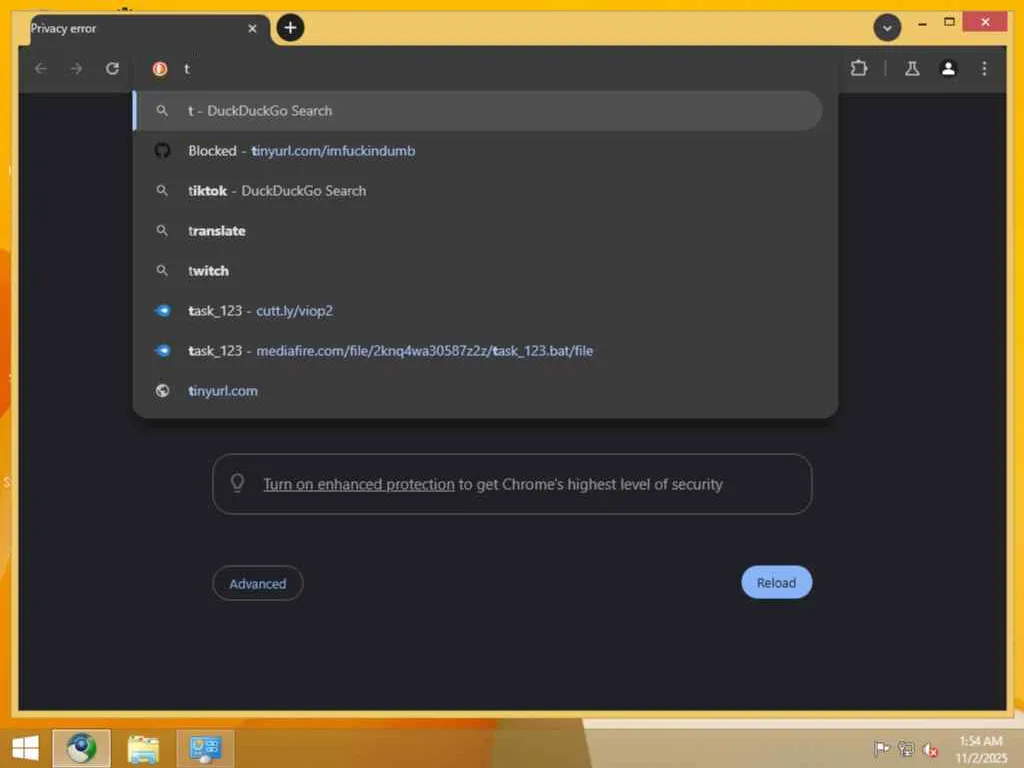Click the browser icon in the taskbar
This screenshot has height=768, width=1024.
[x=82, y=748]
